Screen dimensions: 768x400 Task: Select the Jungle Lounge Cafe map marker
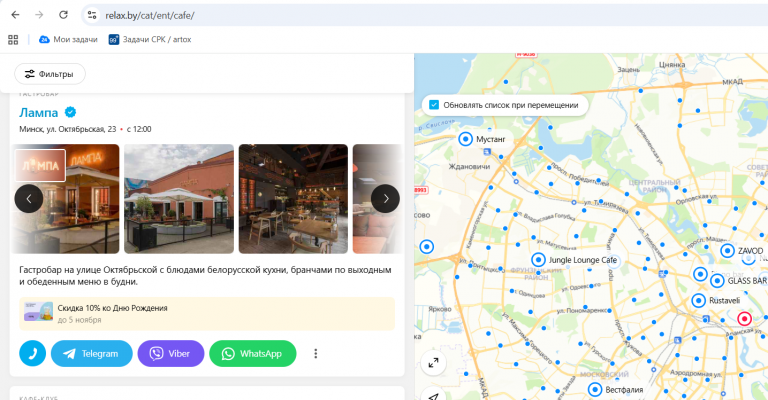pyautogui.click(x=538, y=259)
